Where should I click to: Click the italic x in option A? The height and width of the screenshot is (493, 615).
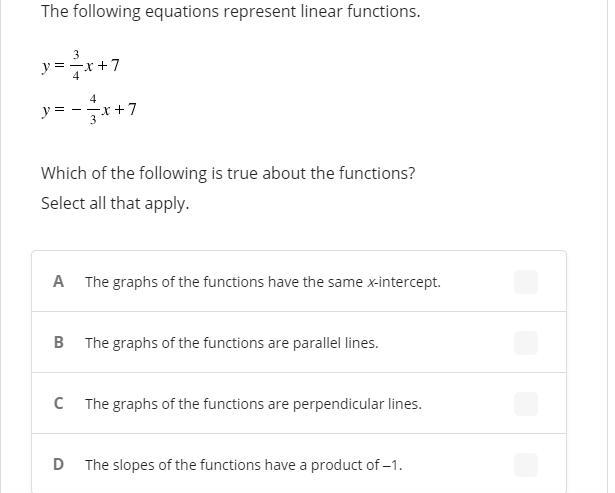pos(372,283)
